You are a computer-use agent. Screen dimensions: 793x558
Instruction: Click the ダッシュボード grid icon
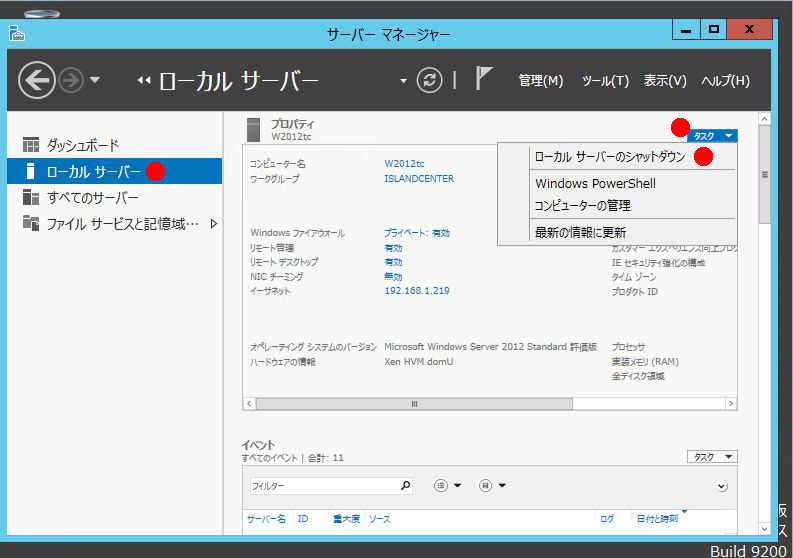31,145
